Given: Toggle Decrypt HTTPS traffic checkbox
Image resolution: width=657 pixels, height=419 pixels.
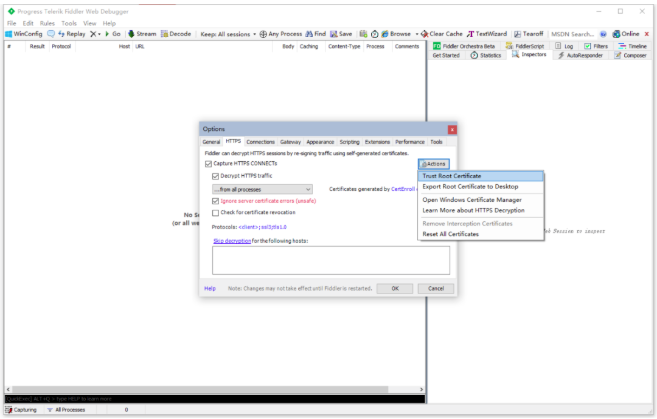Looking at the screenshot, I should (216, 176).
